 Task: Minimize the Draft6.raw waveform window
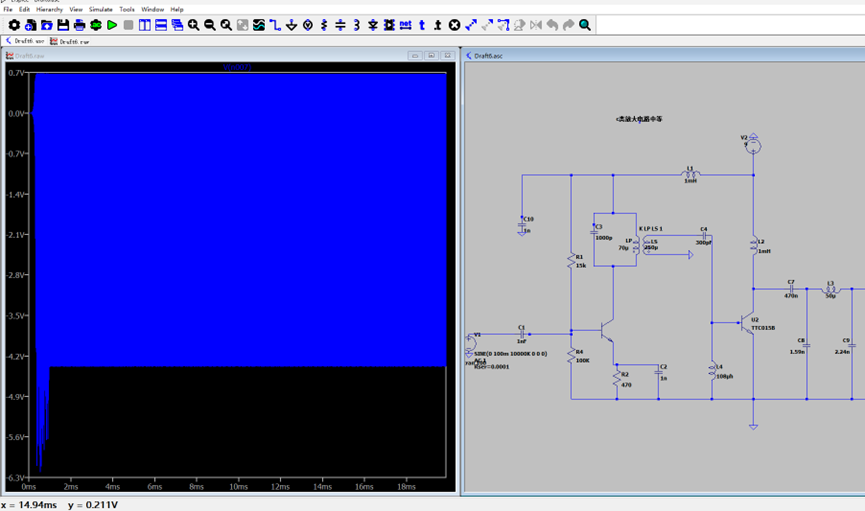point(415,55)
